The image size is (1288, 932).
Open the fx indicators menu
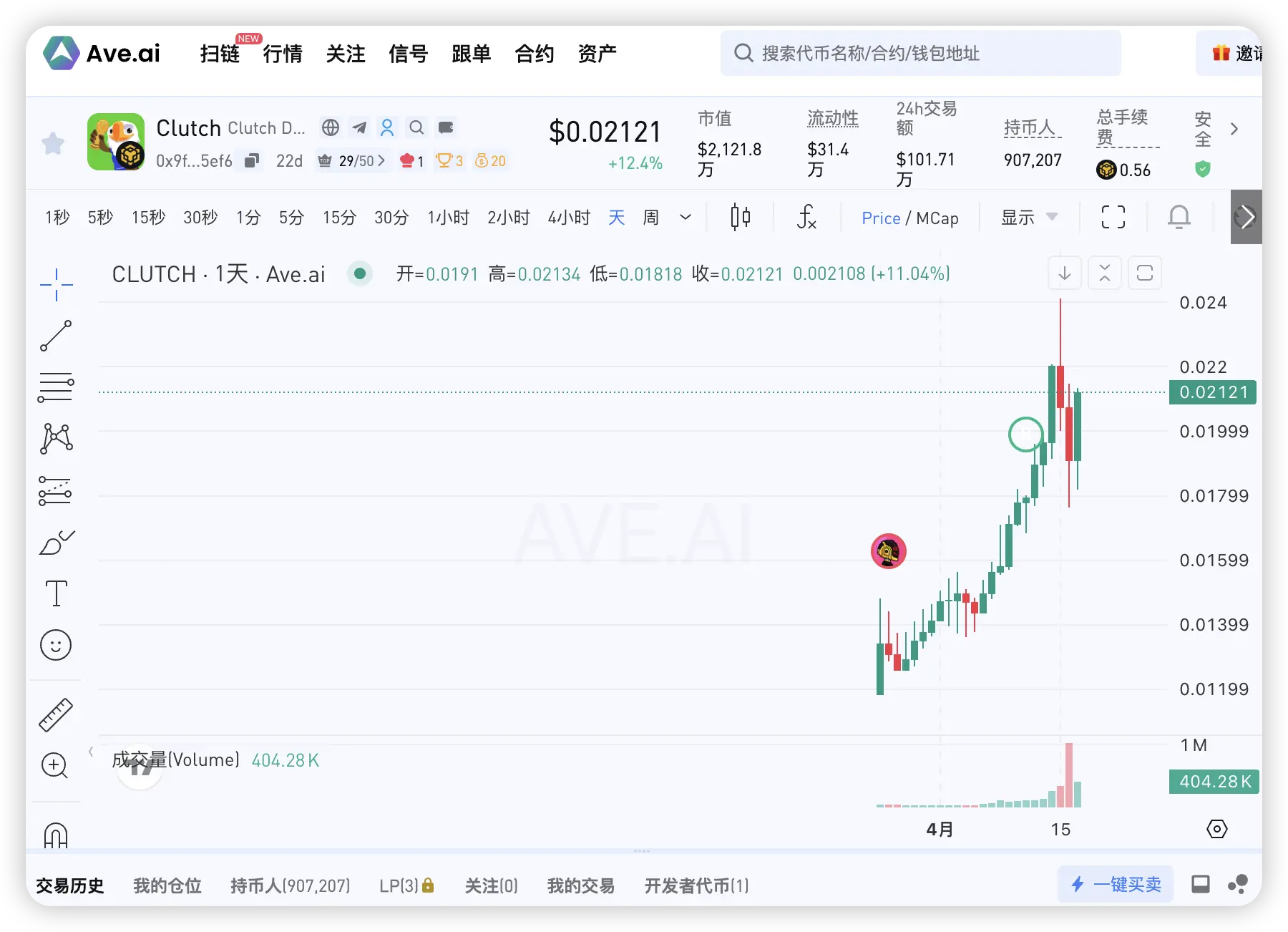tap(806, 217)
